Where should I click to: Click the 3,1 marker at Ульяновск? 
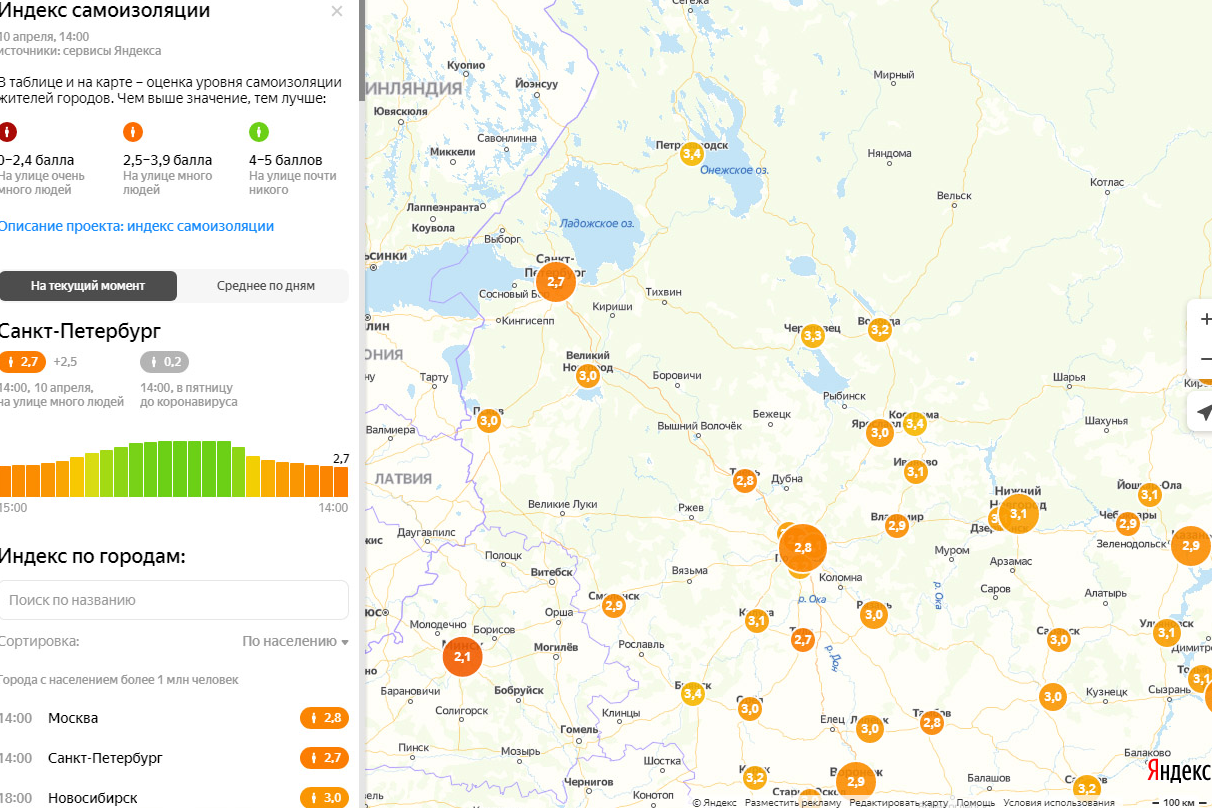[x=1167, y=633]
